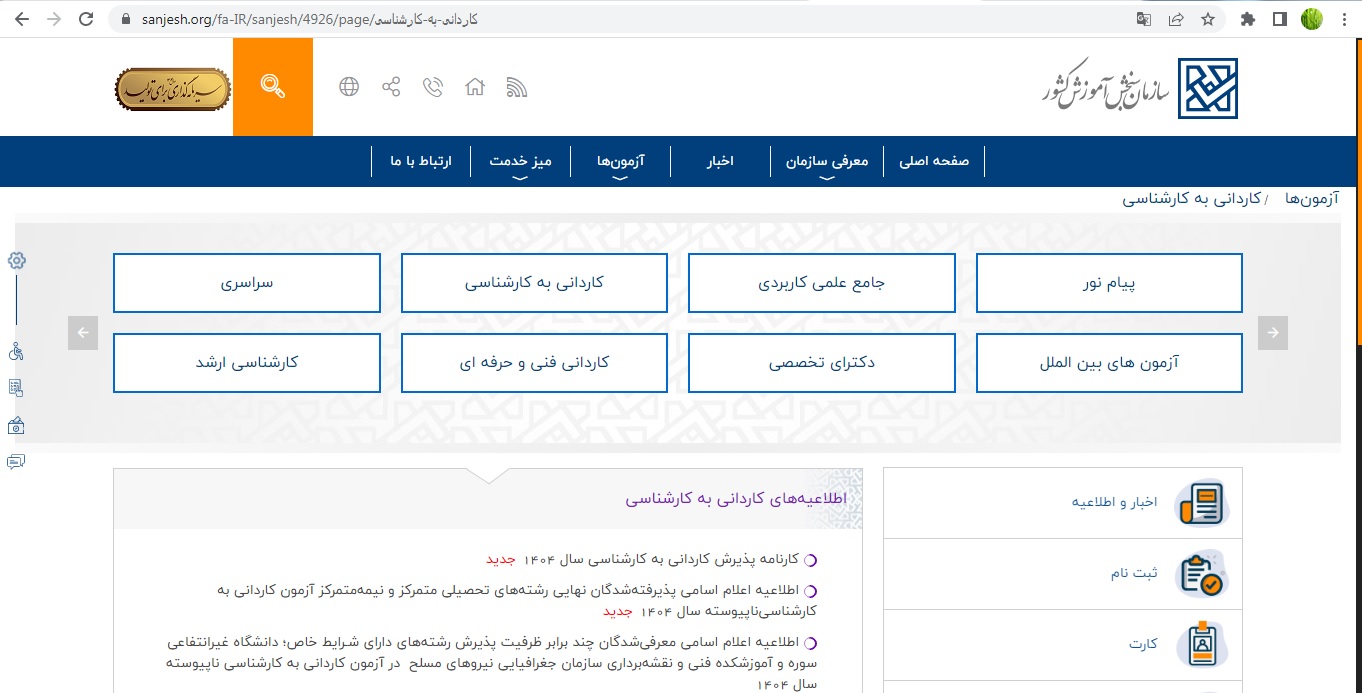Screen dimensions: 1362x693
Task: Click the wheelchair accessibility icon
Action: pyautogui.click(x=16, y=351)
